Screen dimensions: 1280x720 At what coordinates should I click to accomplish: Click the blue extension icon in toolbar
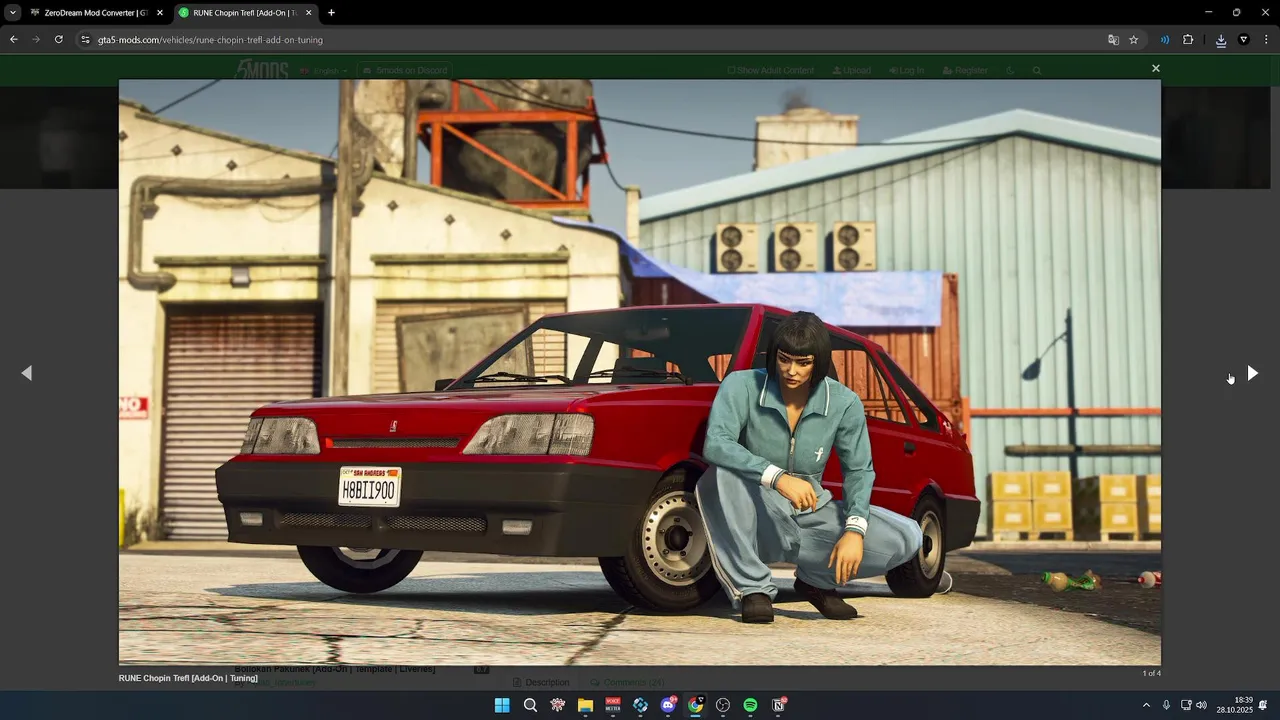tap(1165, 40)
